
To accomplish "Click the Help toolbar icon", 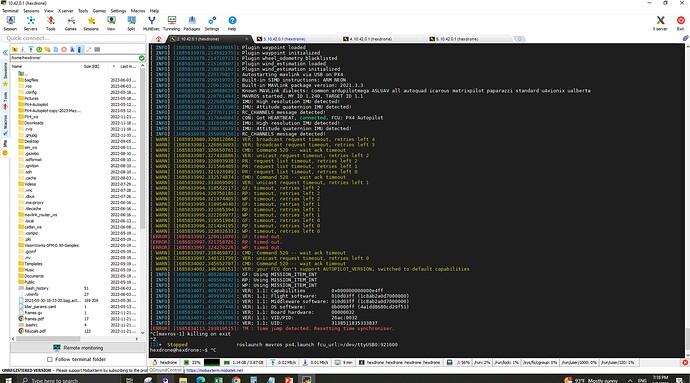I will pos(232,23).
